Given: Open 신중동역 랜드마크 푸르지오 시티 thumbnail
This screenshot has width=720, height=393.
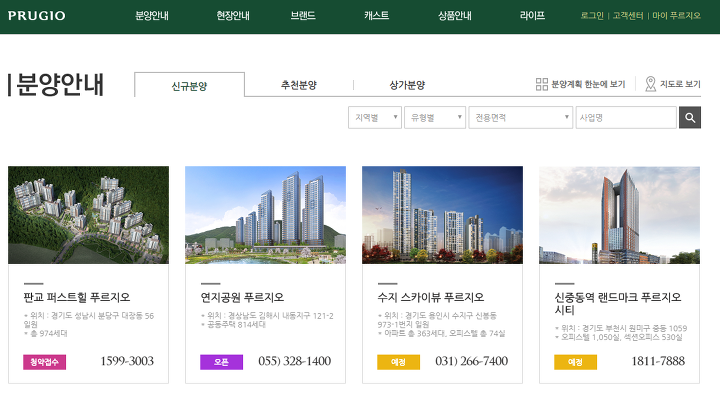Looking at the screenshot, I should coord(619,215).
